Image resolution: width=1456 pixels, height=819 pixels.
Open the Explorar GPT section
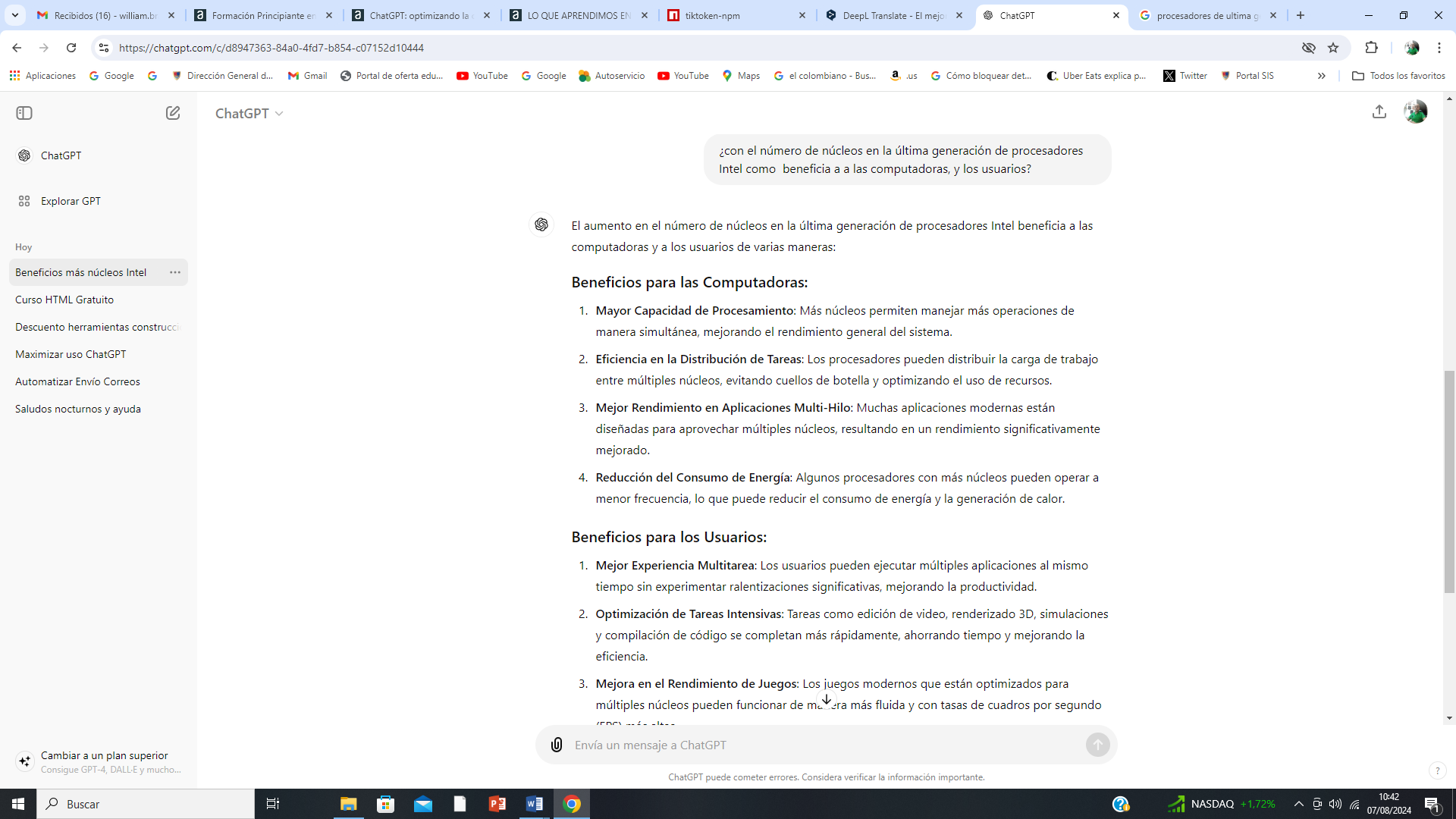(71, 201)
